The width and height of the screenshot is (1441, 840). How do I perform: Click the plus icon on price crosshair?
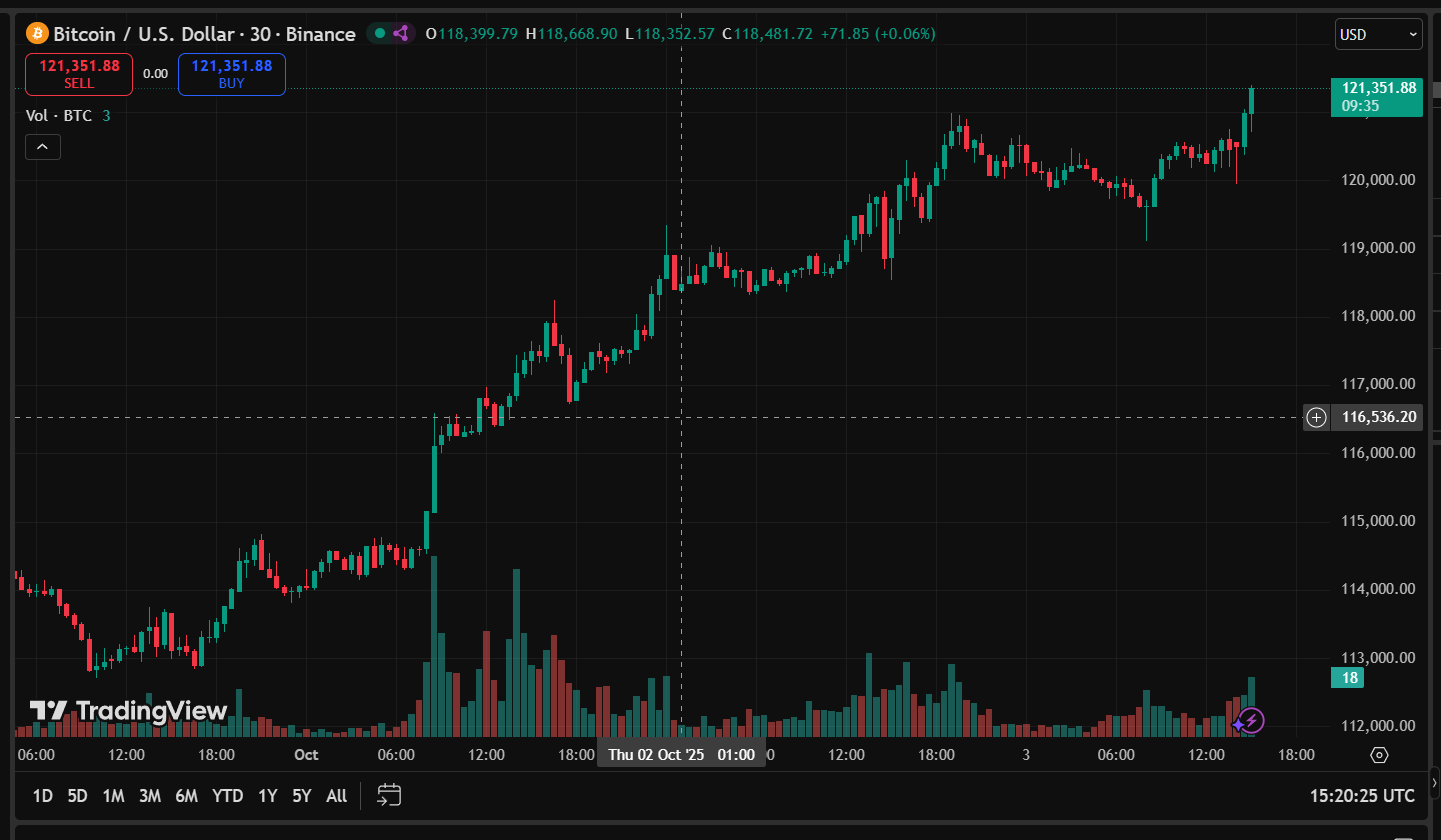click(x=1316, y=417)
